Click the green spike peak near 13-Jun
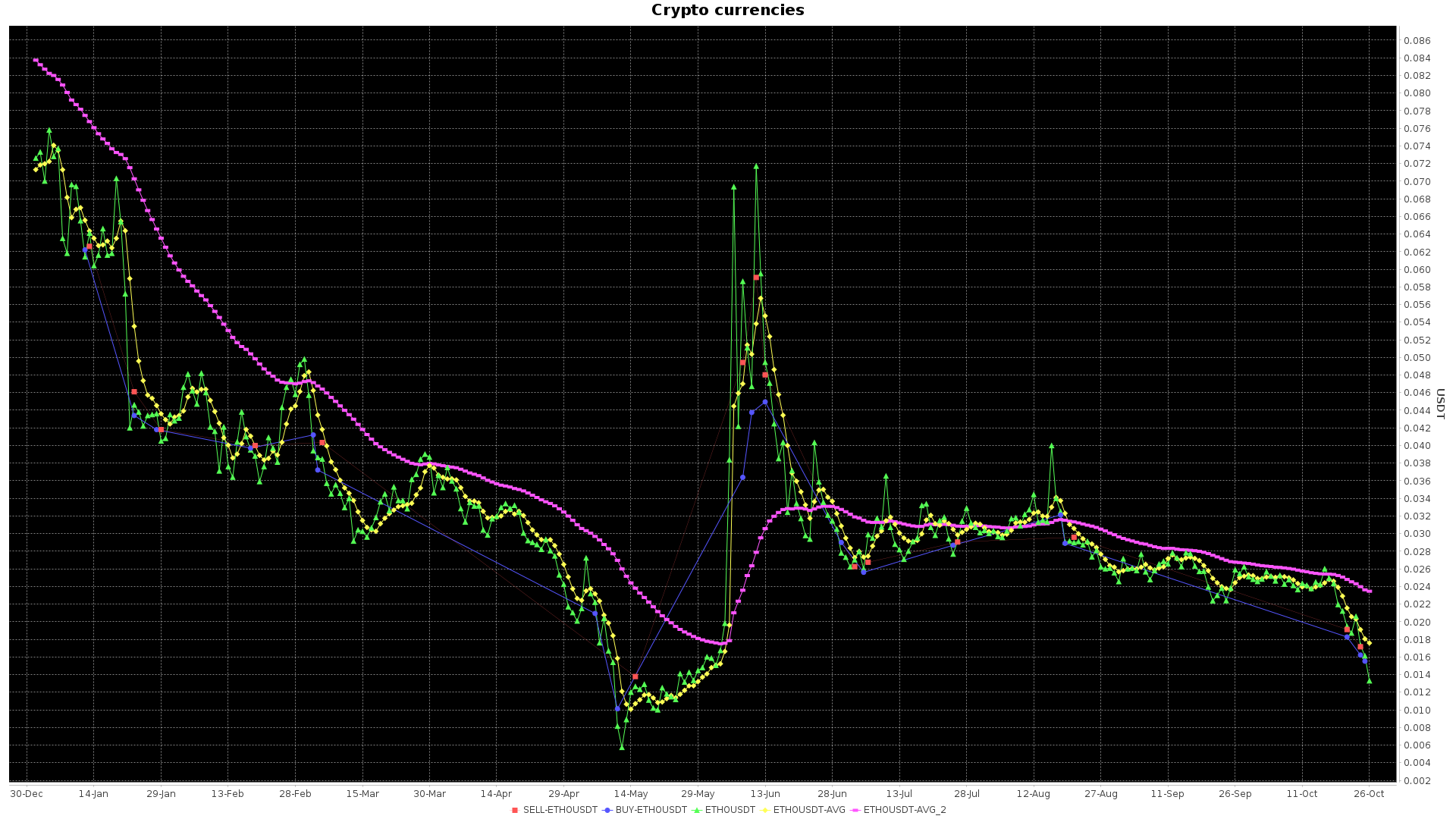This screenshot has width=1456, height=819. (757, 165)
